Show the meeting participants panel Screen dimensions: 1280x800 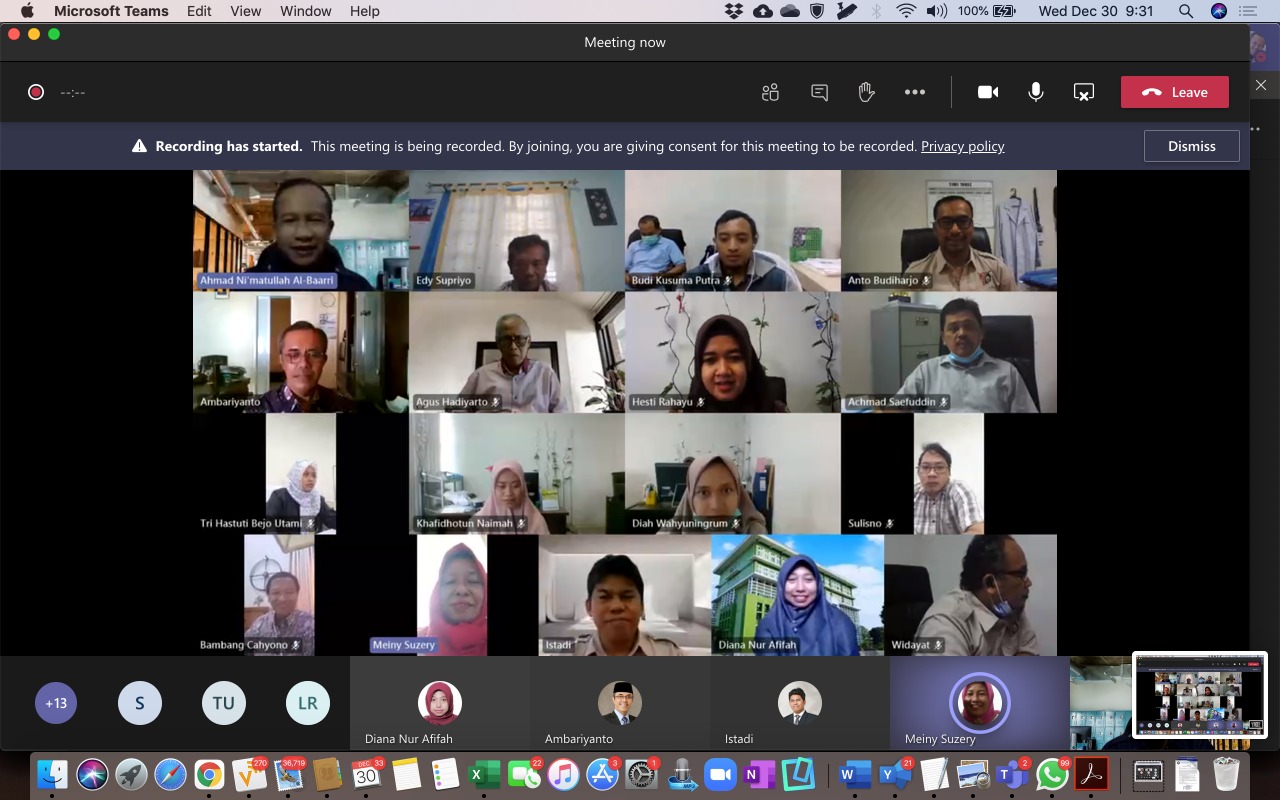(770, 92)
